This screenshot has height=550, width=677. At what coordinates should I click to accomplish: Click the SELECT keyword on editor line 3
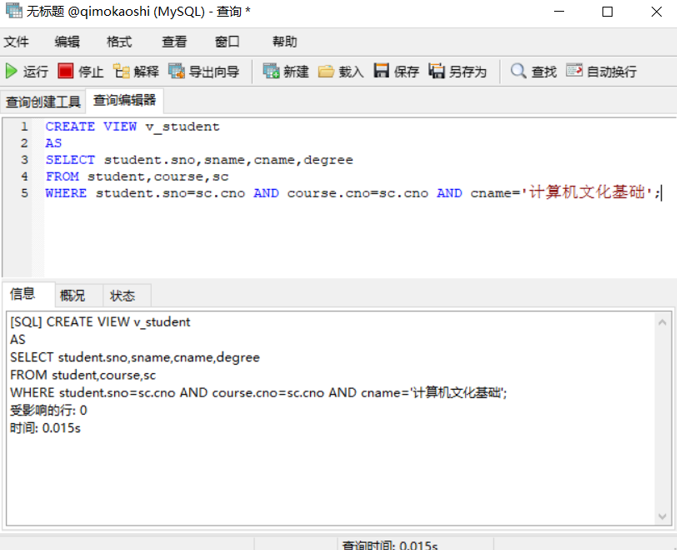tap(70, 160)
